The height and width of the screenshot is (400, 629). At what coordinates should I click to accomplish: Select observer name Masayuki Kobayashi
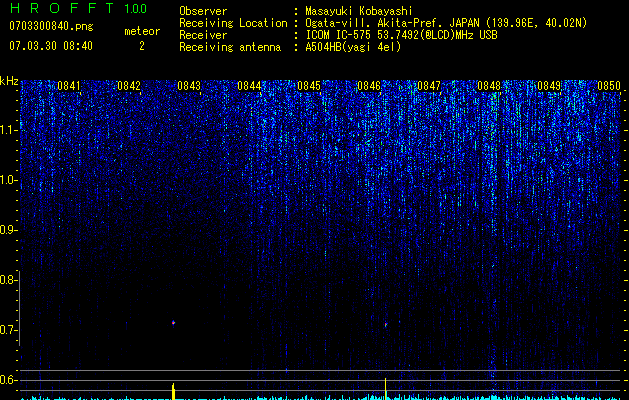point(359,11)
